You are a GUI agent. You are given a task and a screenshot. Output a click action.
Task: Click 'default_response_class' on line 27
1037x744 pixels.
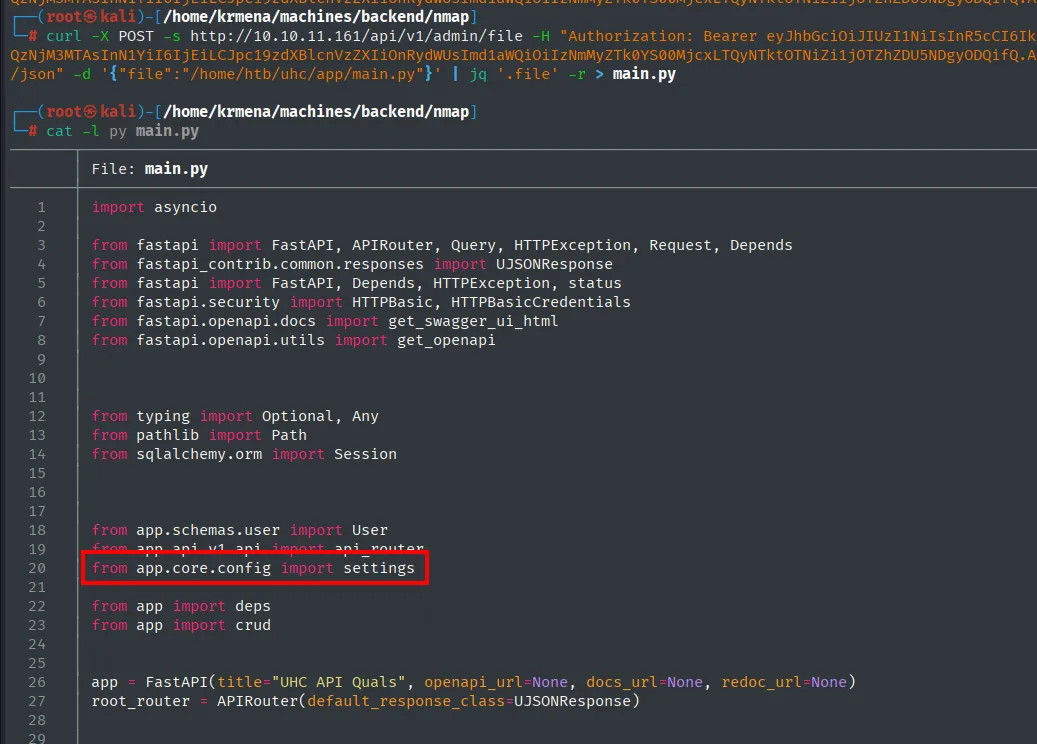click(x=405, y=702)
